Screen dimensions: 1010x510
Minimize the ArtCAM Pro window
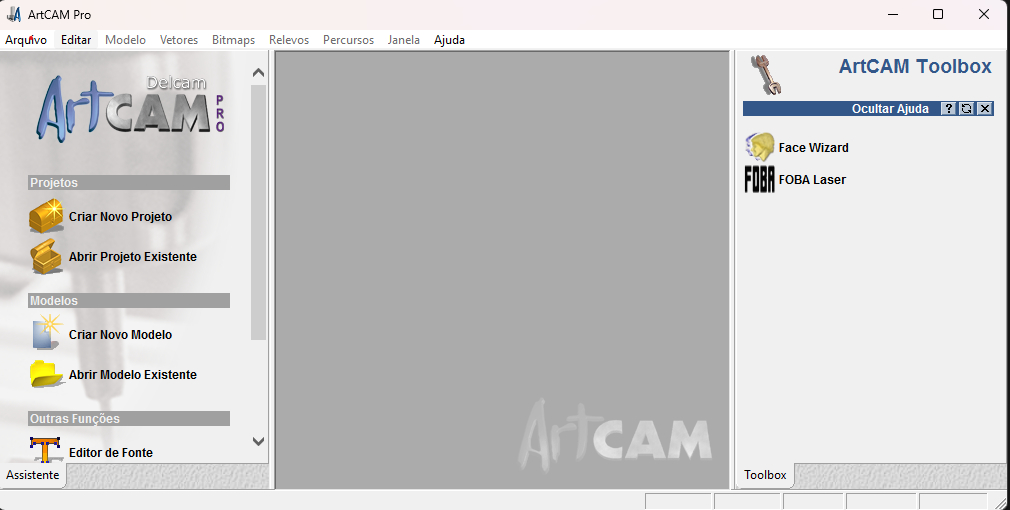(893, 14)
